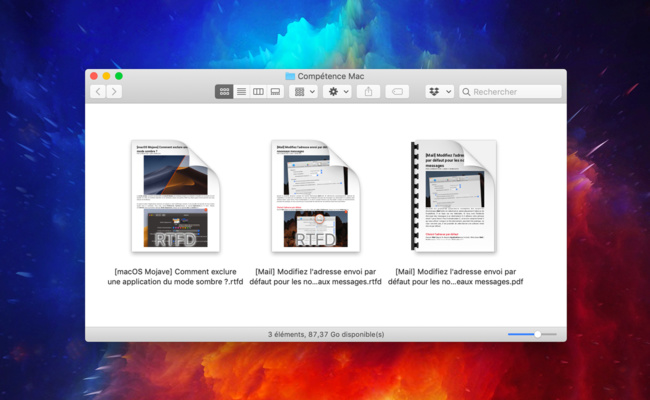This screenshot has width=650, height=400.
Task: Switch to column view
Action: click(x=258, y=91)
